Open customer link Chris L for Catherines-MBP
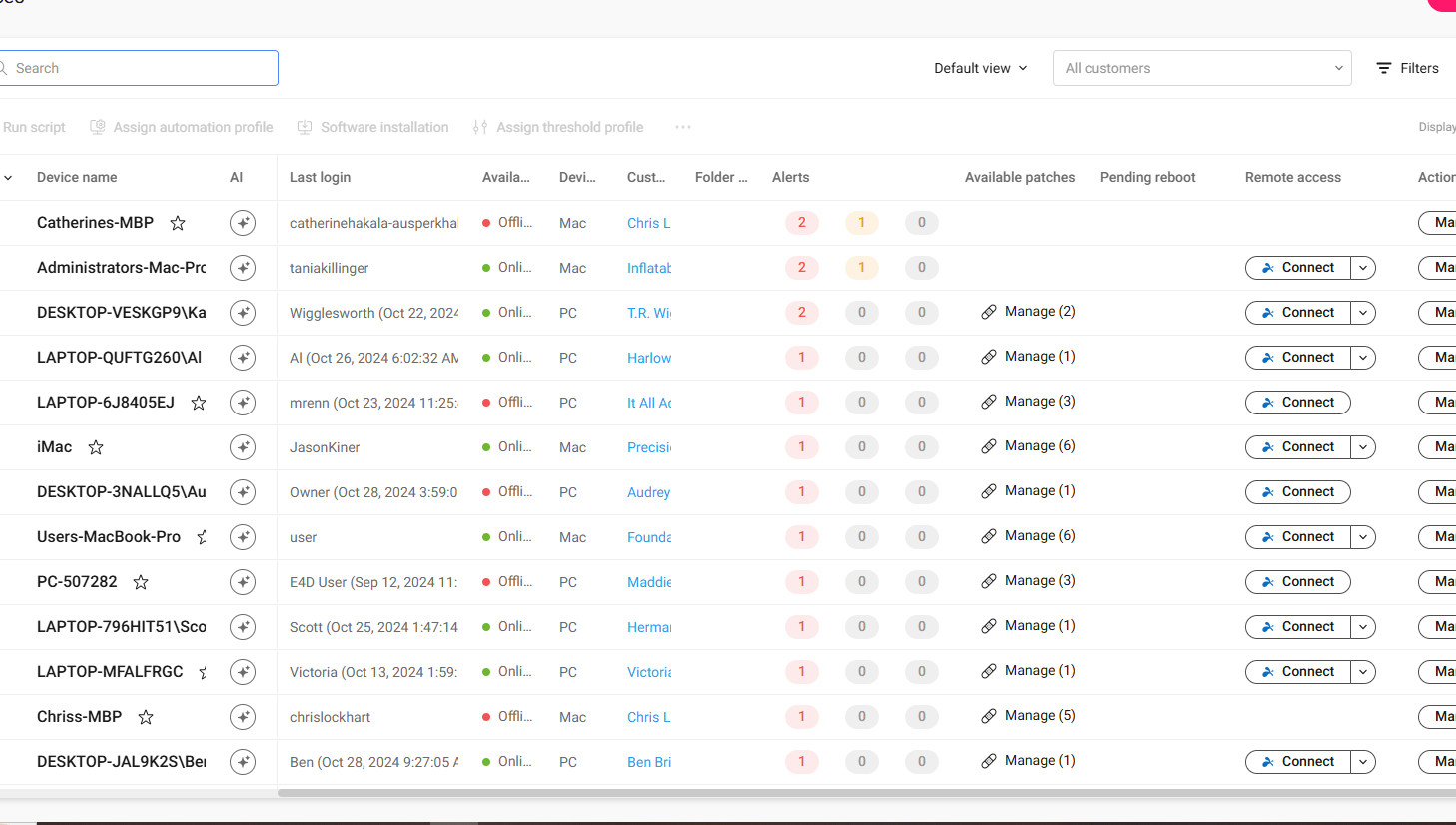The width and height of the screenshot is (1456, 825). point(649,223)
